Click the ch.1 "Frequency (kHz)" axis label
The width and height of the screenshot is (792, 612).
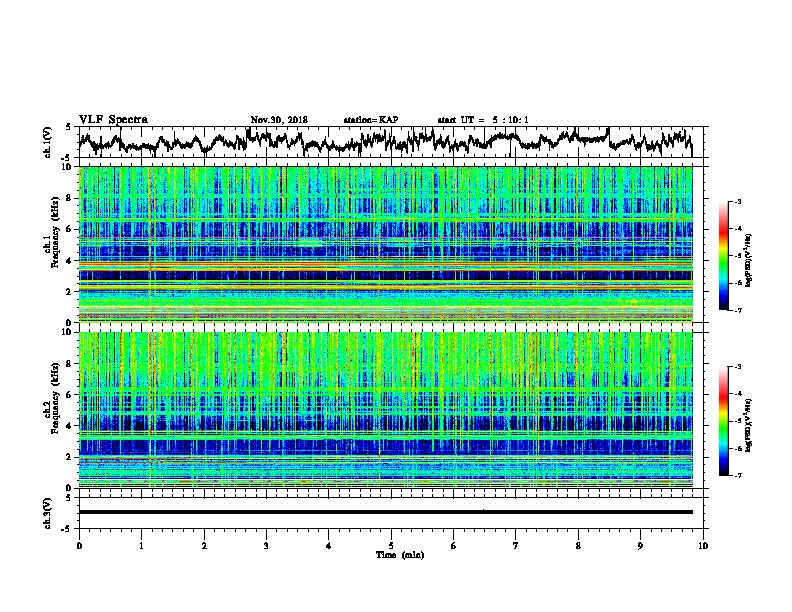(55, 232)
